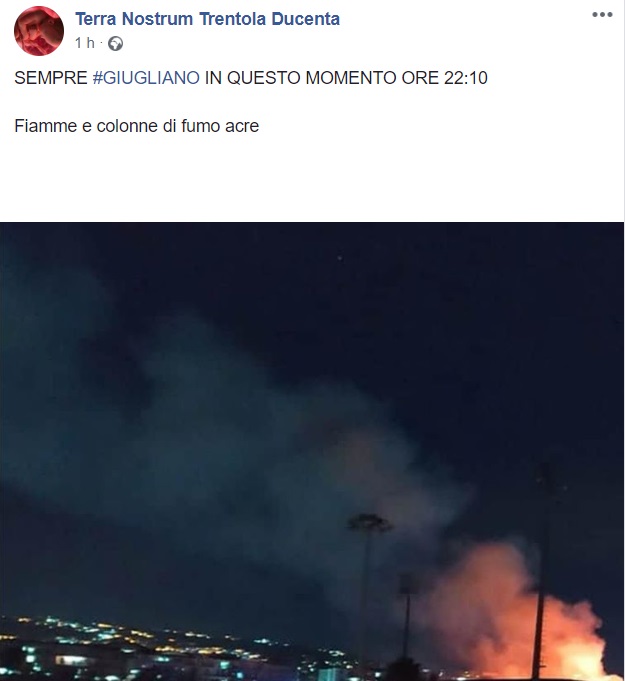Screen dimensions: 625x681
Task: Click the Terra Nostrum Trentola Ducenta page name
Action: [x=208, y=19]
